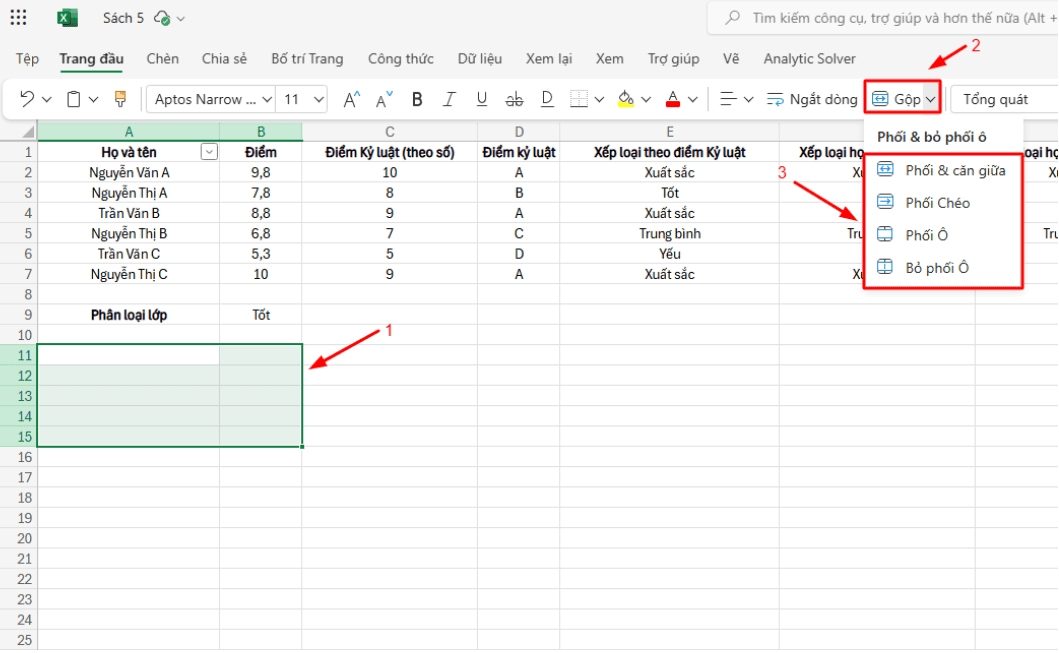1059x653 pixels.
Task: Open the Chia sẻ tab
Action: [x=224, y=59]
